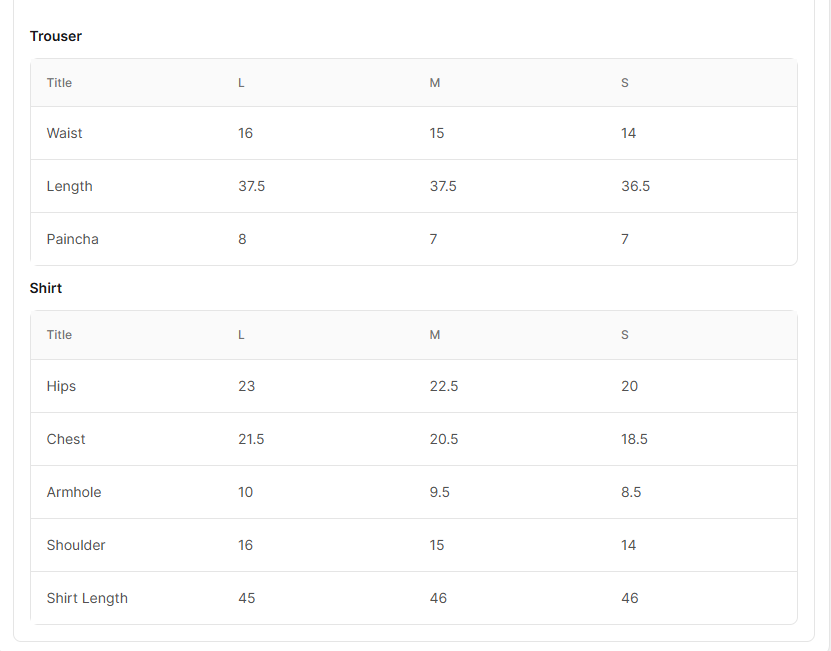Select the Shirt Length L value 45
This screenshot has width=831, height=651.
(246, 598)
